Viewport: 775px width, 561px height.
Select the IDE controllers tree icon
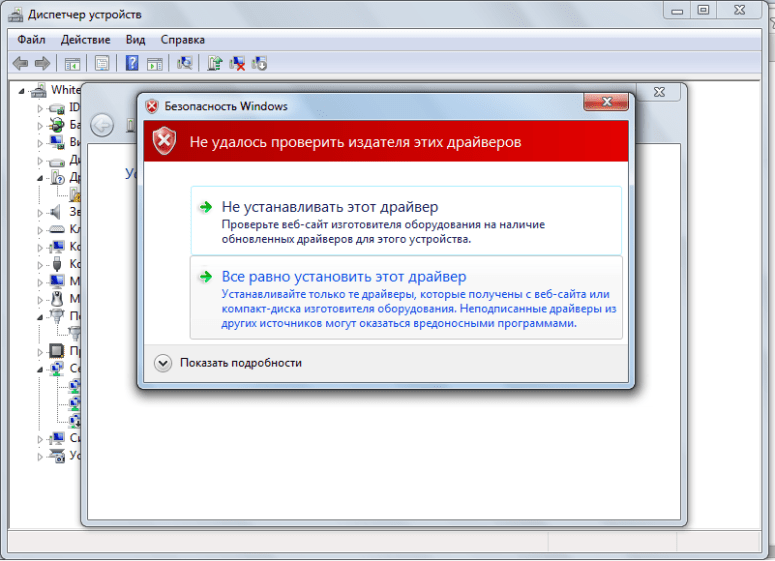pyautogui.click(x=57, y=108)
